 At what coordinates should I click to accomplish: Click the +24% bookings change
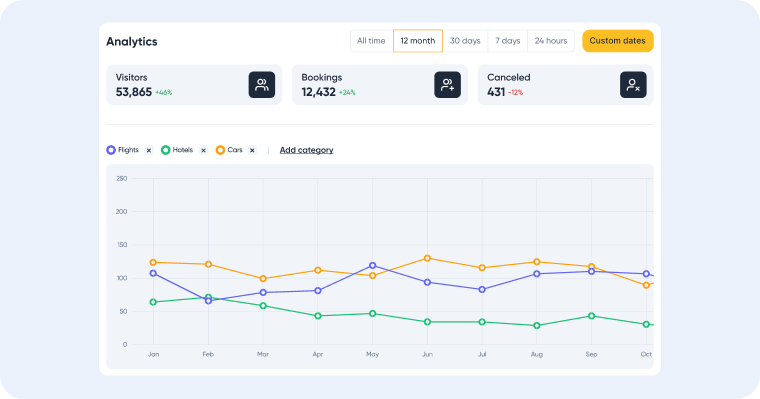(x=347, y=93)
